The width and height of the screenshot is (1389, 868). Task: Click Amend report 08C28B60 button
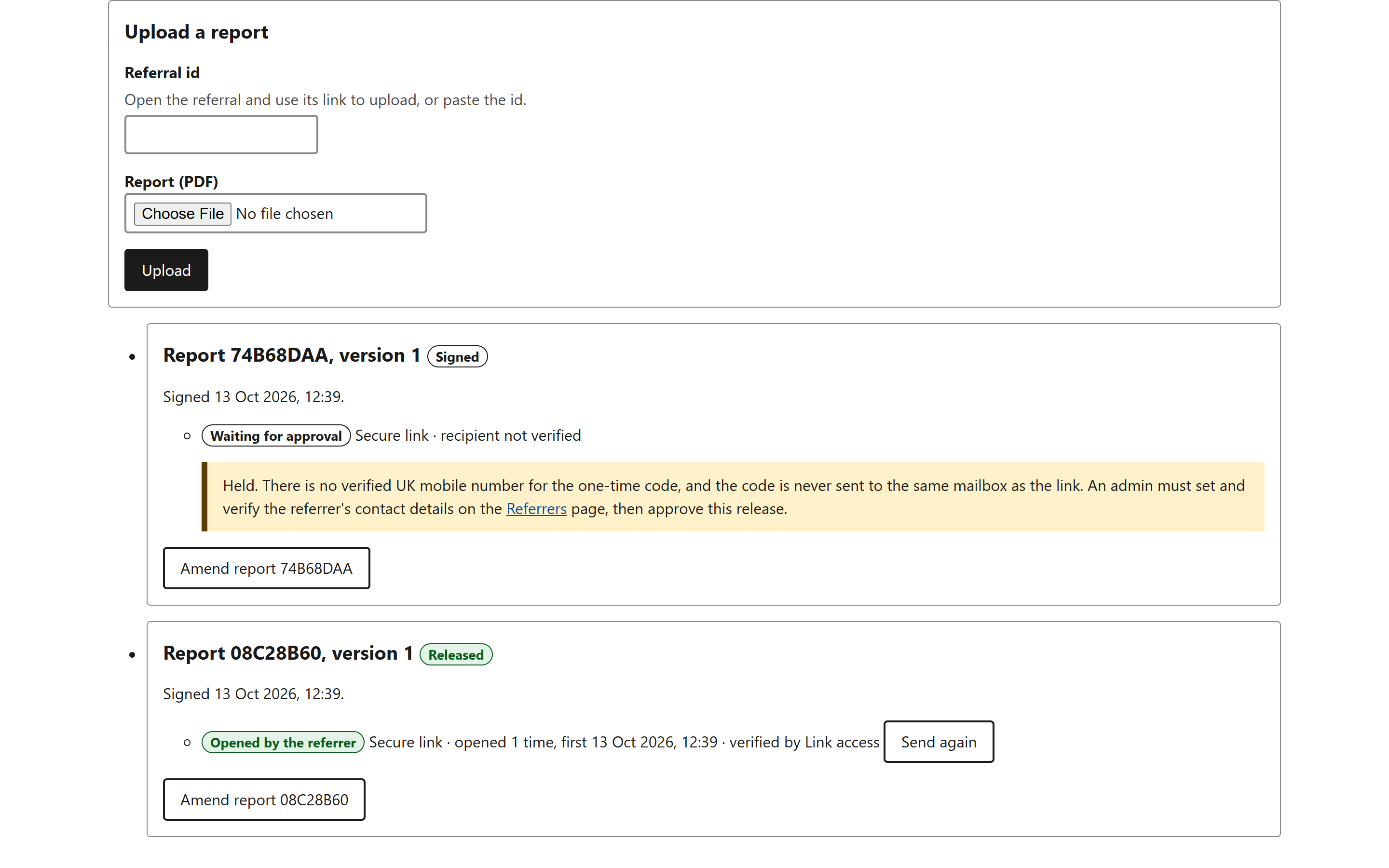(264, 800)
